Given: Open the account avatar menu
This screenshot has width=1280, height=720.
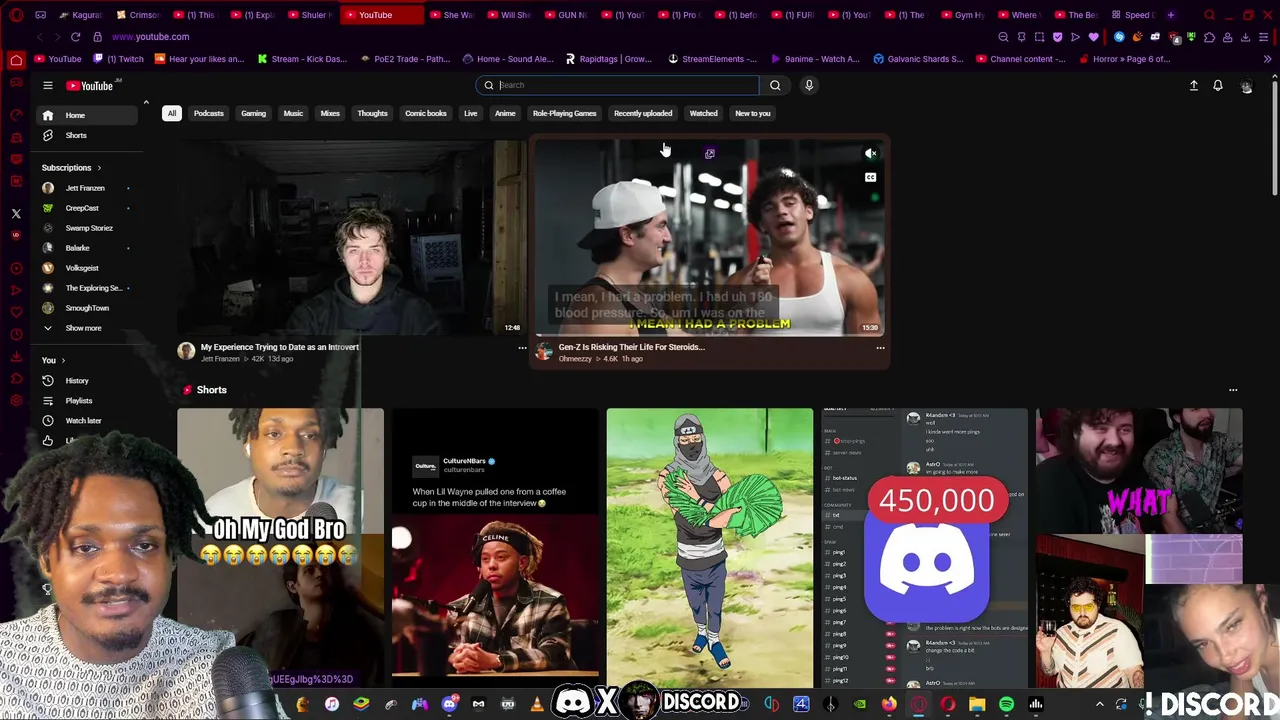Looking at the screenshot, I should click(1246, 86).
